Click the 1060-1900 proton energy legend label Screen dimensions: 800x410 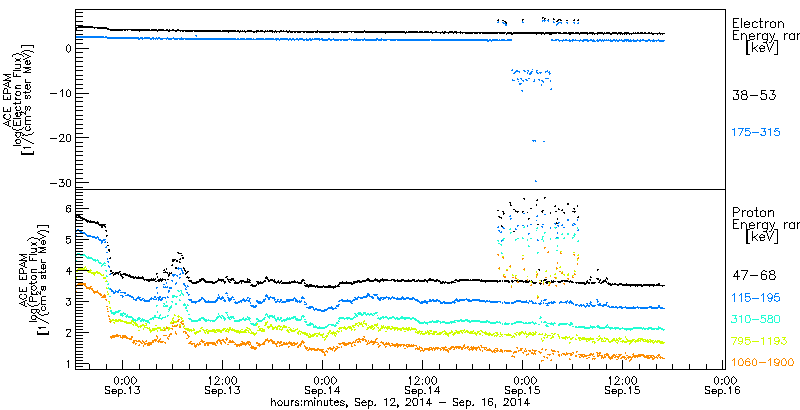pos(763,363)
